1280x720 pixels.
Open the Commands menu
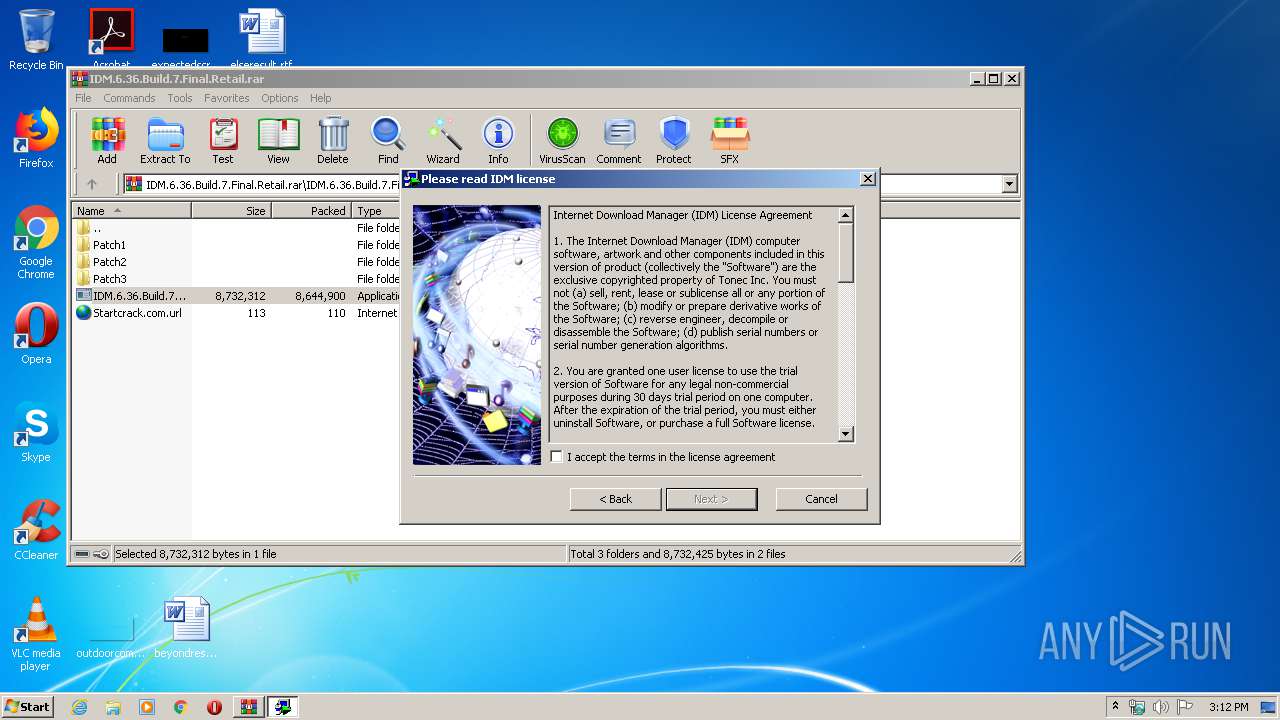coord(129,98)
